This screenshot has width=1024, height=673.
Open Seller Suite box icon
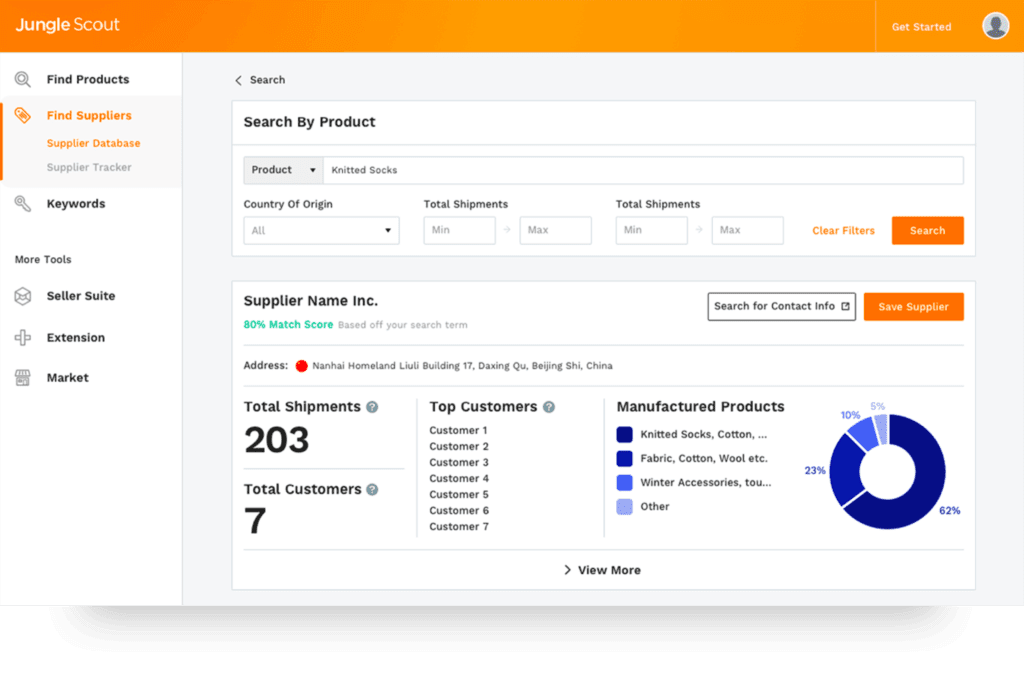(22, 296)
